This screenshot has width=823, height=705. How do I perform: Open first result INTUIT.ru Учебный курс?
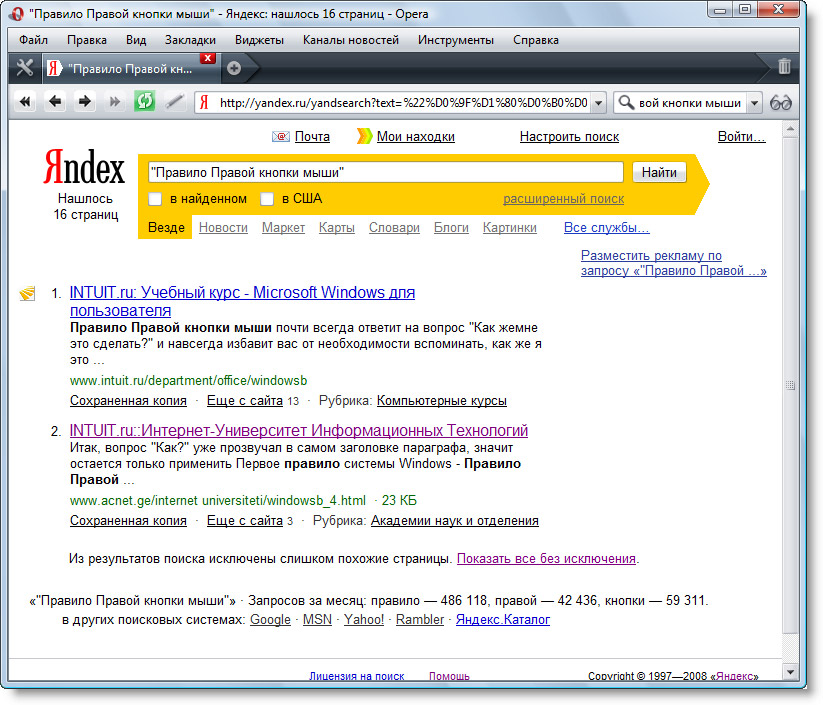tap(242, 301)
